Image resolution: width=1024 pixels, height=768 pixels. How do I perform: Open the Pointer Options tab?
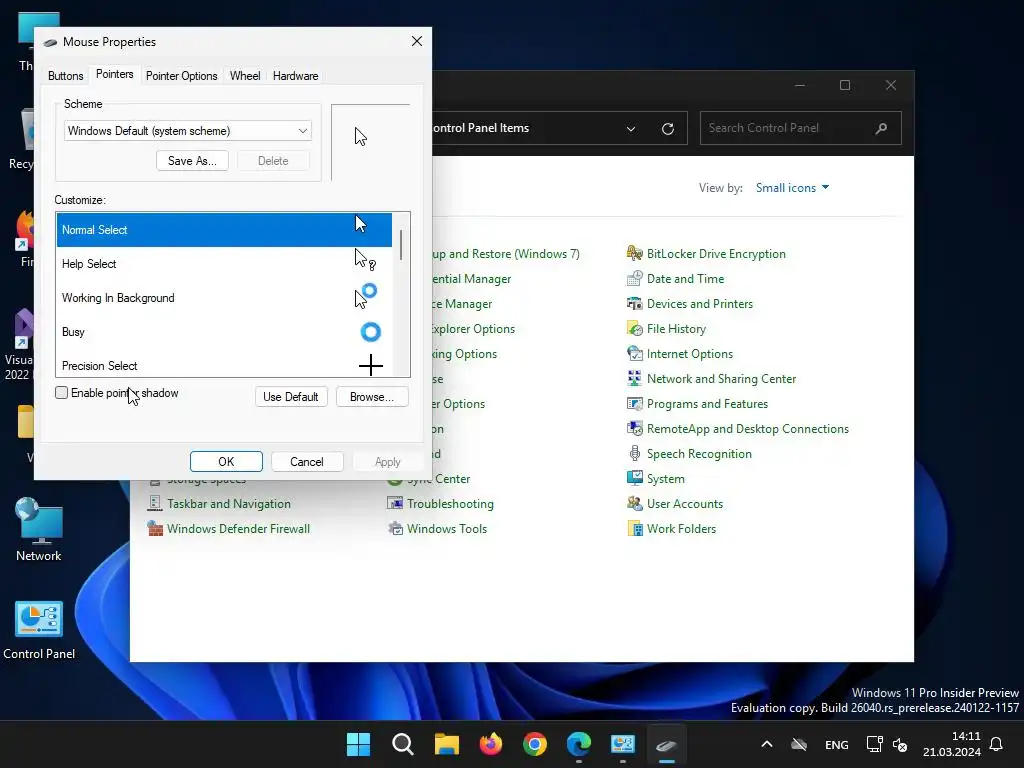182,76
